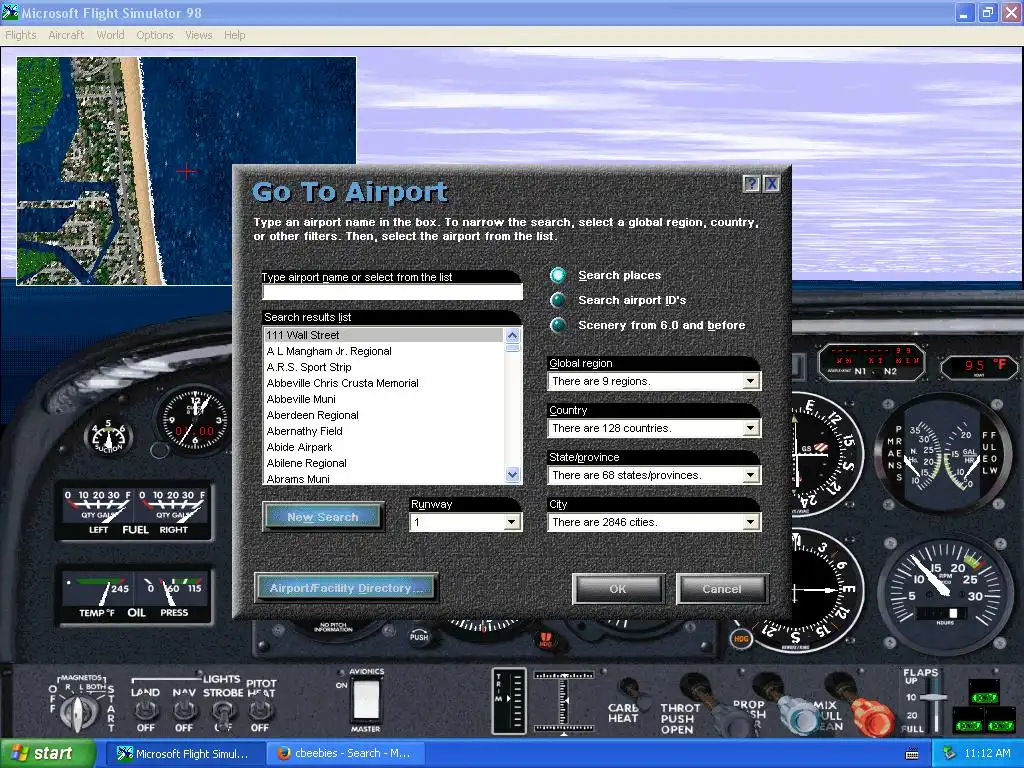
Task: Click the 95 °F temperature display
Action: (980, 366)
